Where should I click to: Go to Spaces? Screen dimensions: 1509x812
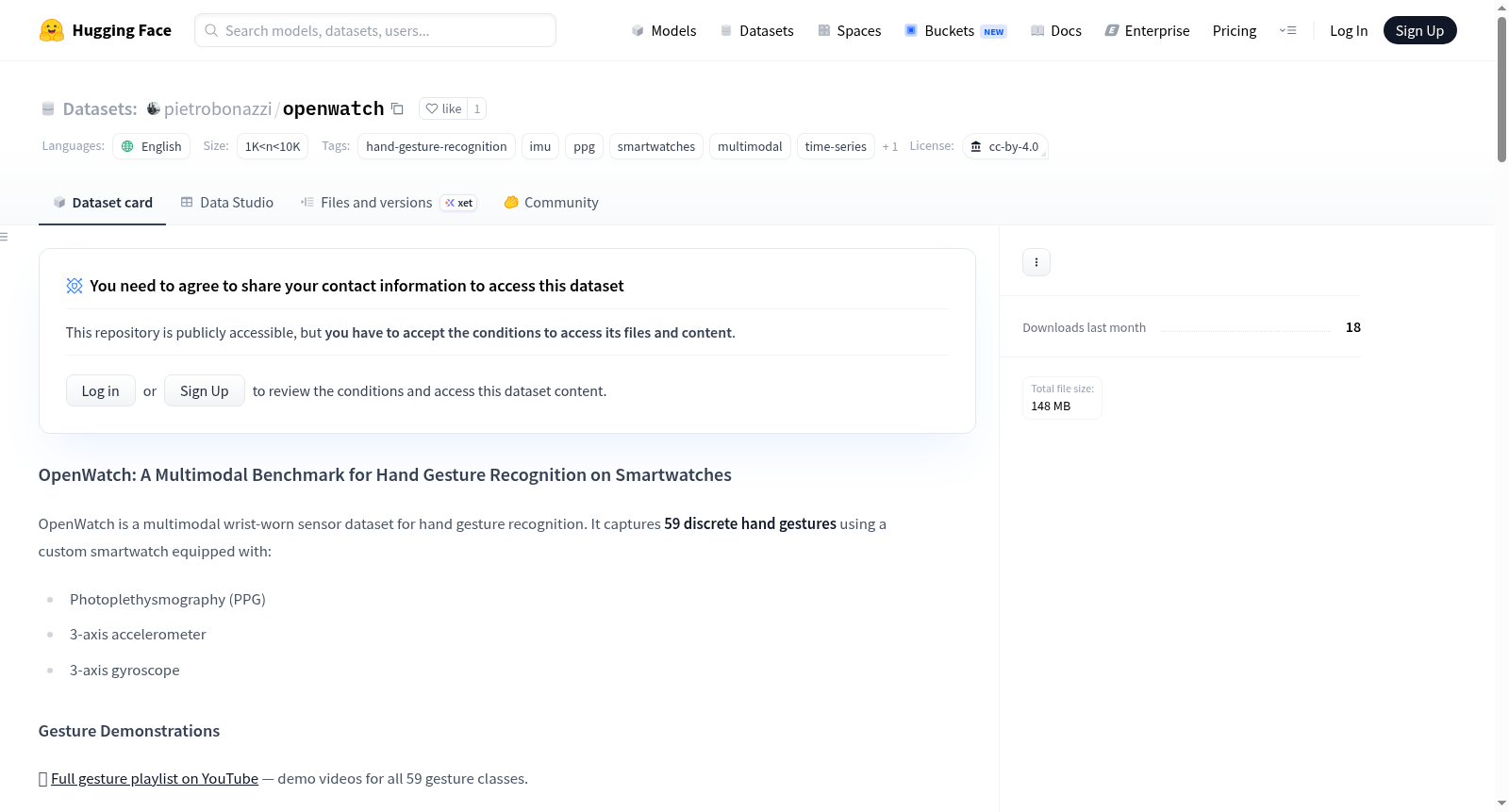click(x=849, y=30)
